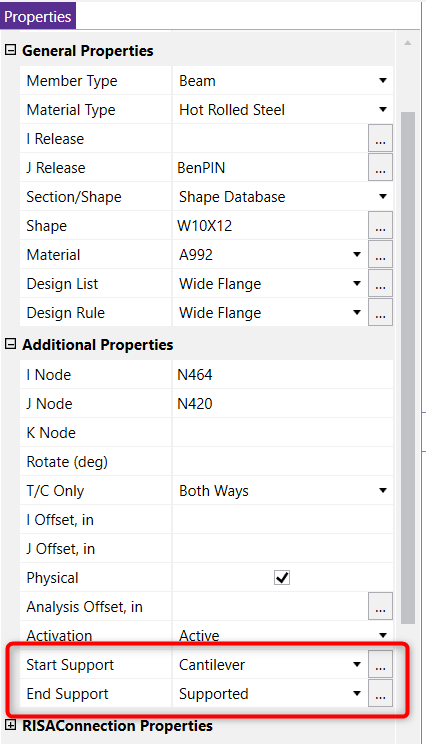Open the Member Type dropdown
The image size is (426, 744).
[383, 81]
